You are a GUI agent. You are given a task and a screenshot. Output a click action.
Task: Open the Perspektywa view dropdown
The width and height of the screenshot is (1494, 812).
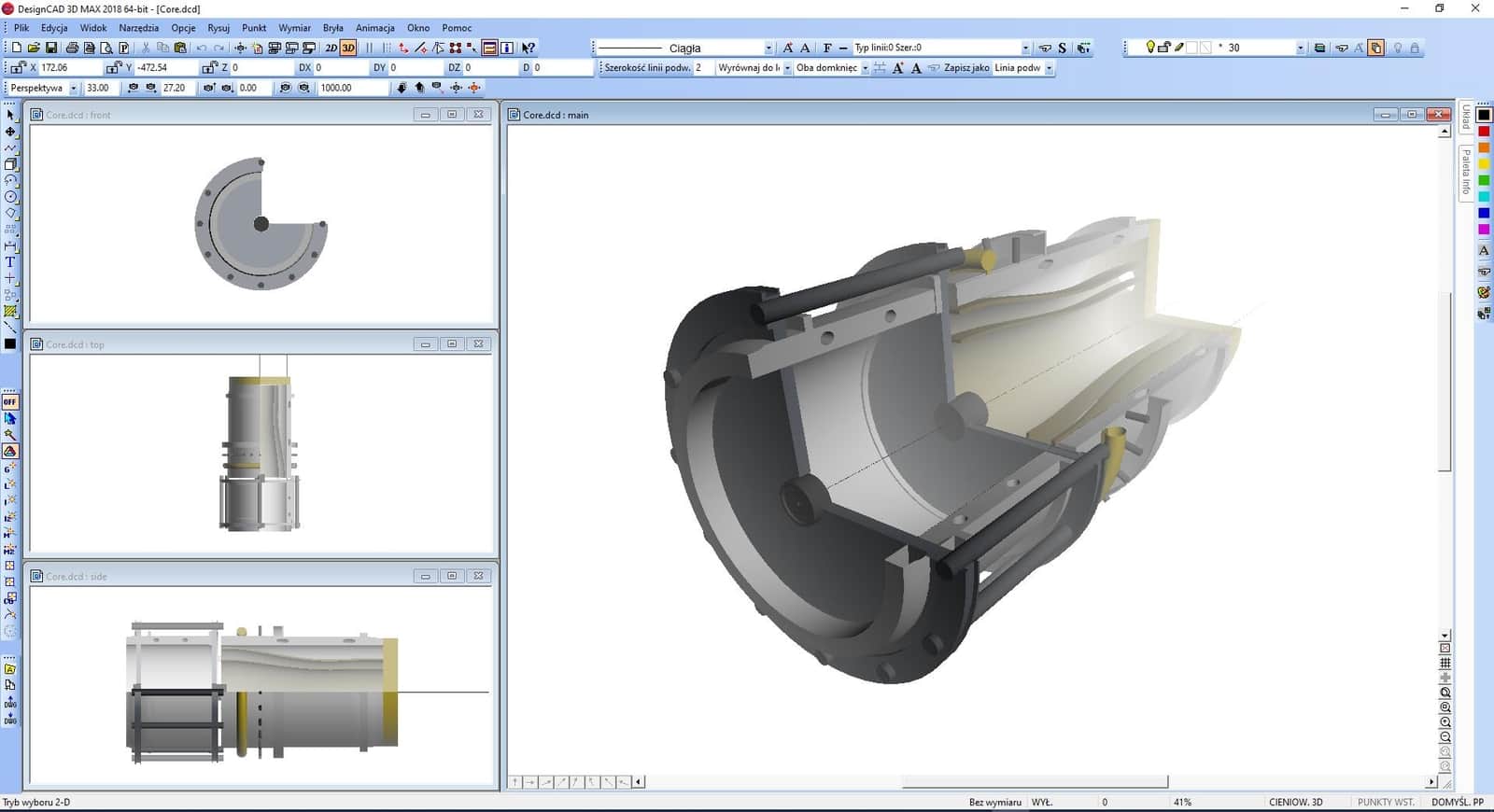click(x=73, y=88)
